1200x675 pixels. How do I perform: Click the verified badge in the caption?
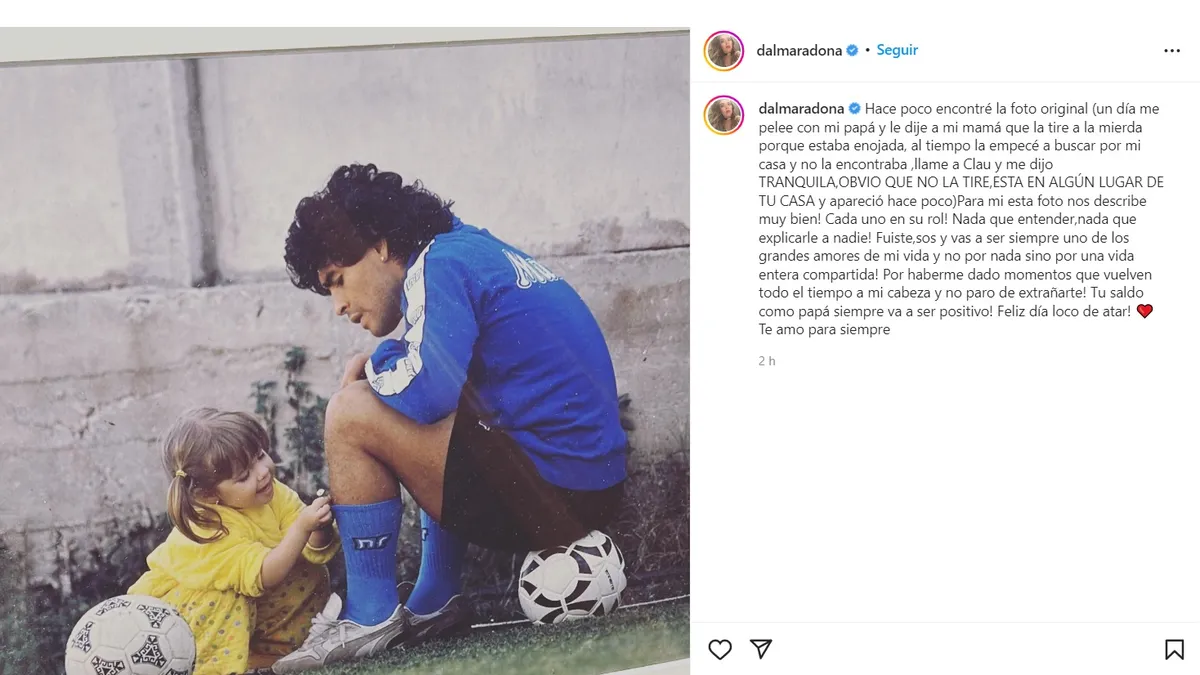click(855, 109)
